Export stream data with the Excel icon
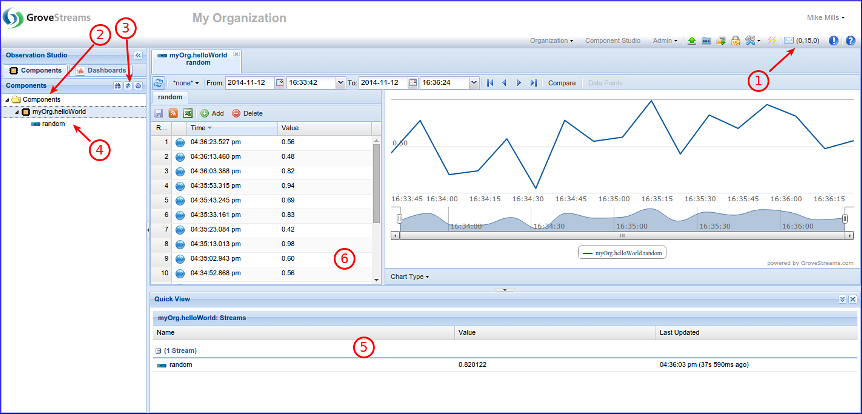This screenshot has width=862, height=414. pos(186,114)
